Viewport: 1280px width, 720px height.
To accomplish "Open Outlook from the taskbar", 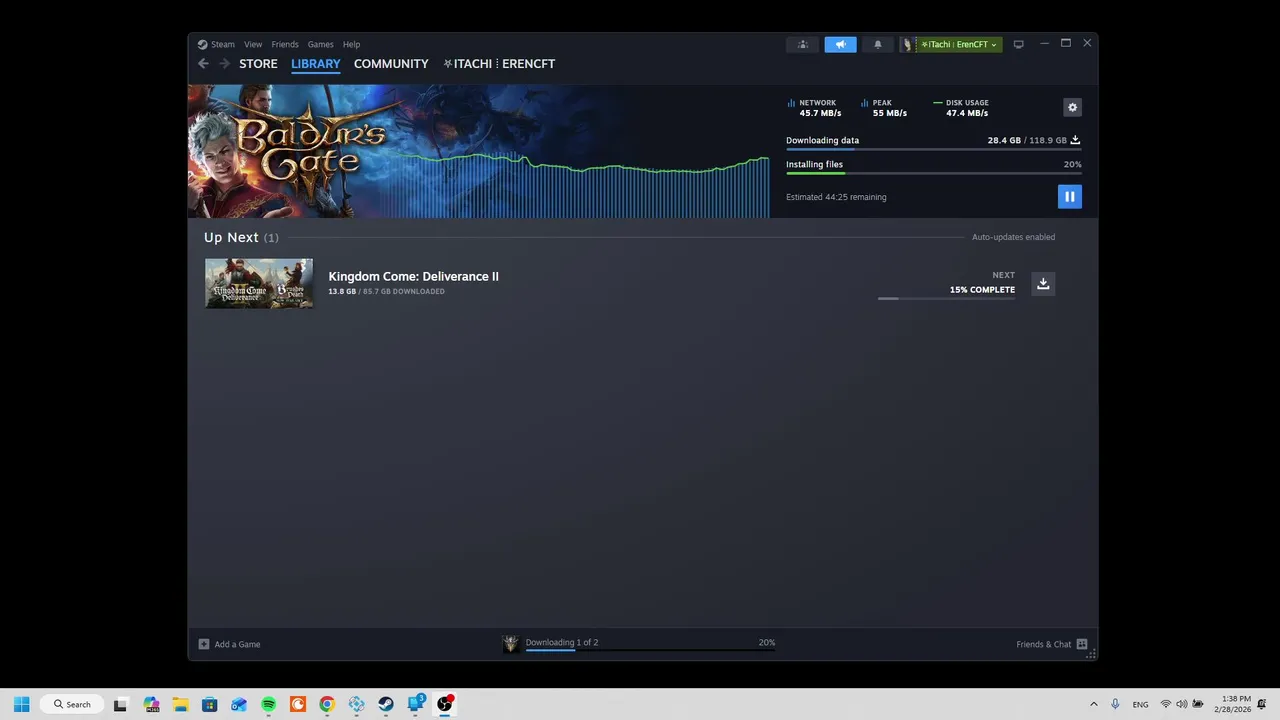I will click(239, 704).
